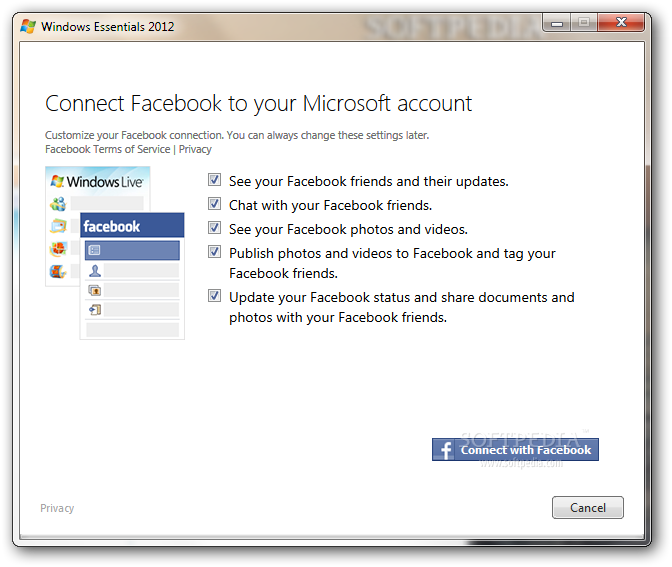The image size is (672, 567).
Task: Click the Photo Gallery flower icon
Action: pos(58,249)
